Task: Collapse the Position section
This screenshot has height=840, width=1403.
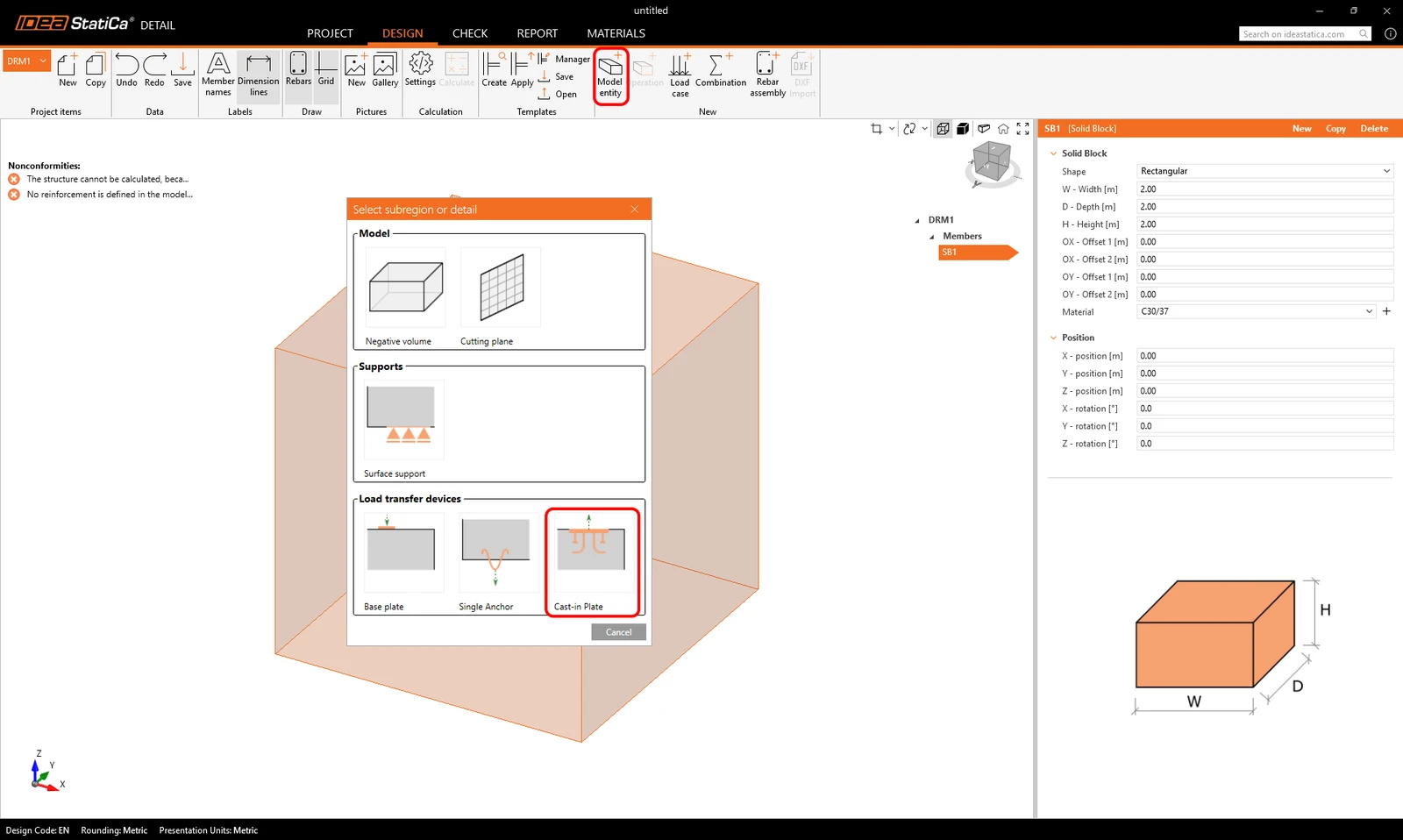Action: 1054,338
